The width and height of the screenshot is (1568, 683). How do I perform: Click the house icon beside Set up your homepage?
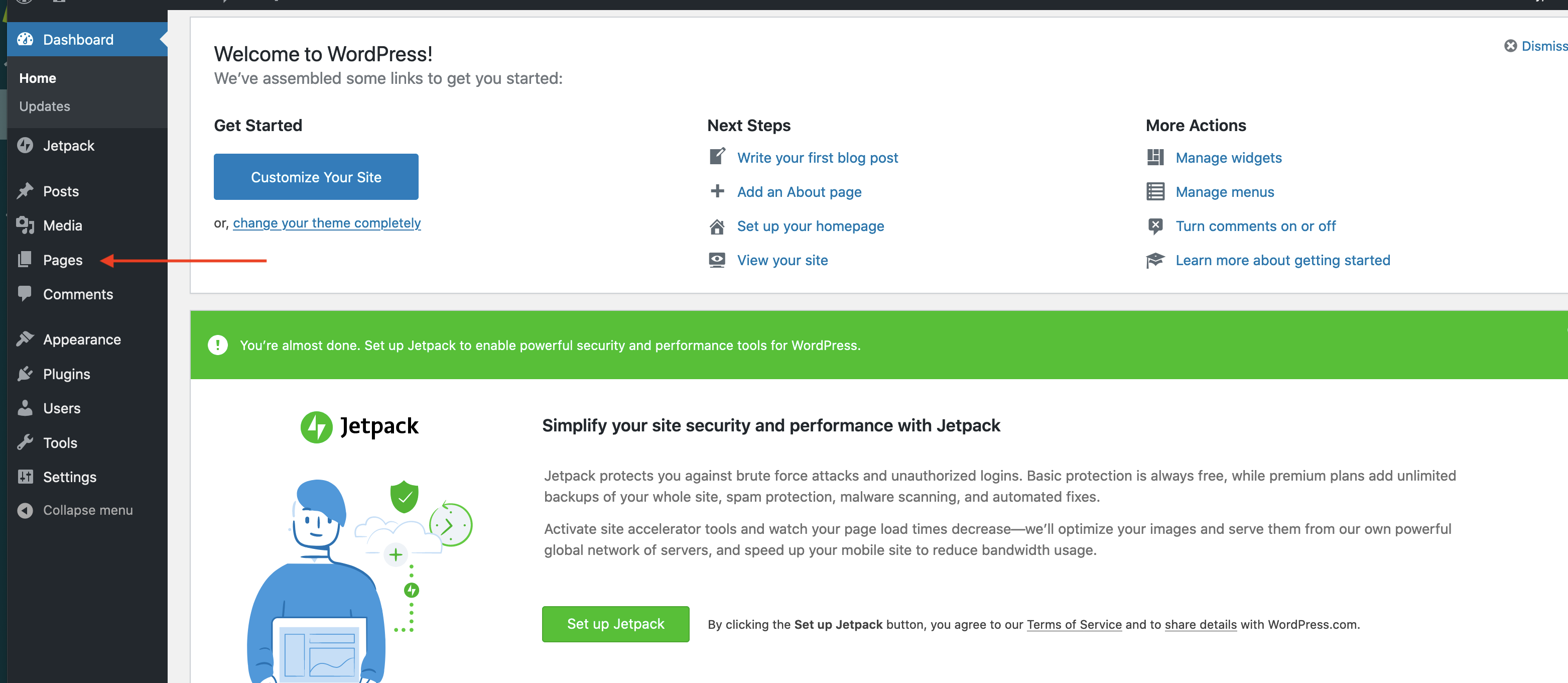click(717, 226)
